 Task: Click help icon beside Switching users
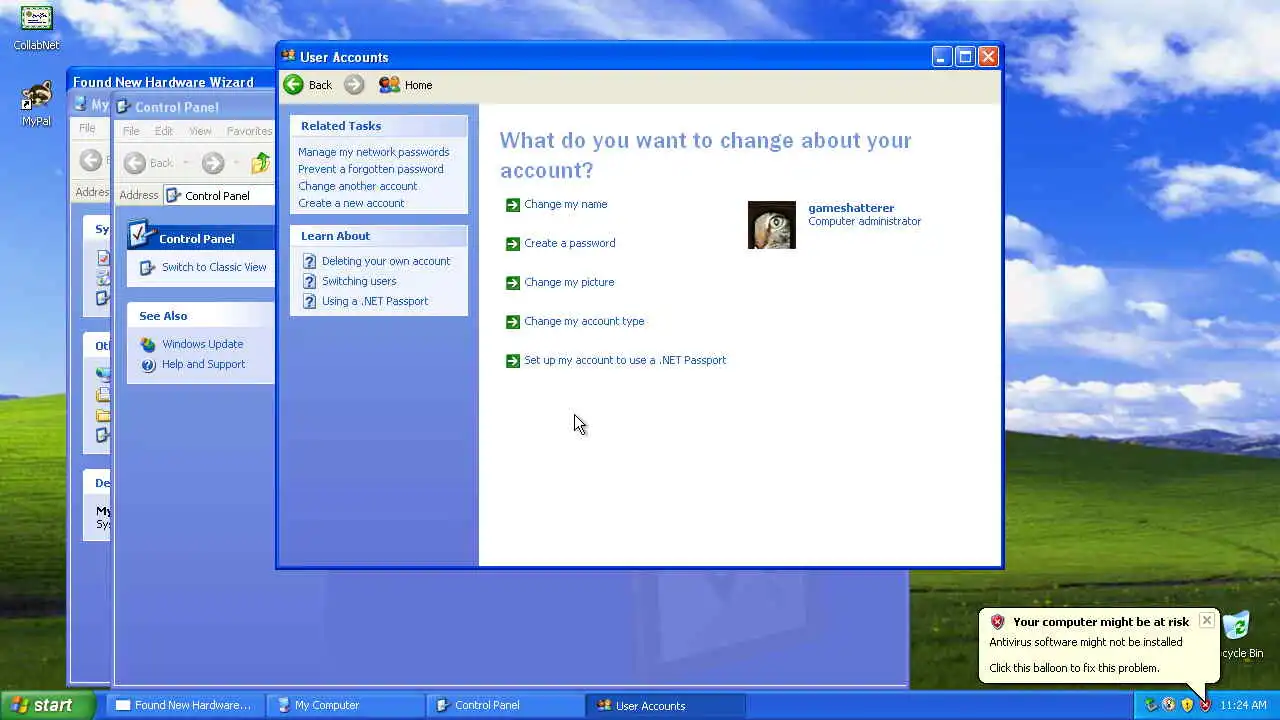point(310,282)
